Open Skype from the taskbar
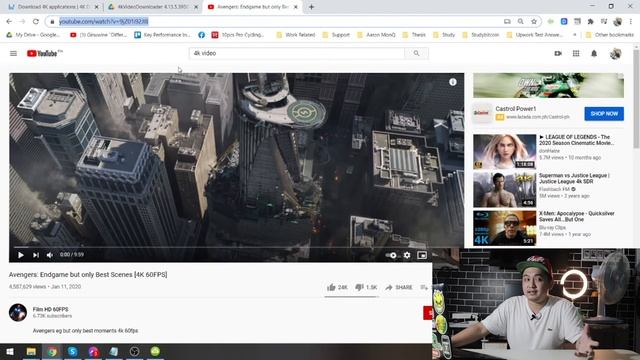 point(73,351)
